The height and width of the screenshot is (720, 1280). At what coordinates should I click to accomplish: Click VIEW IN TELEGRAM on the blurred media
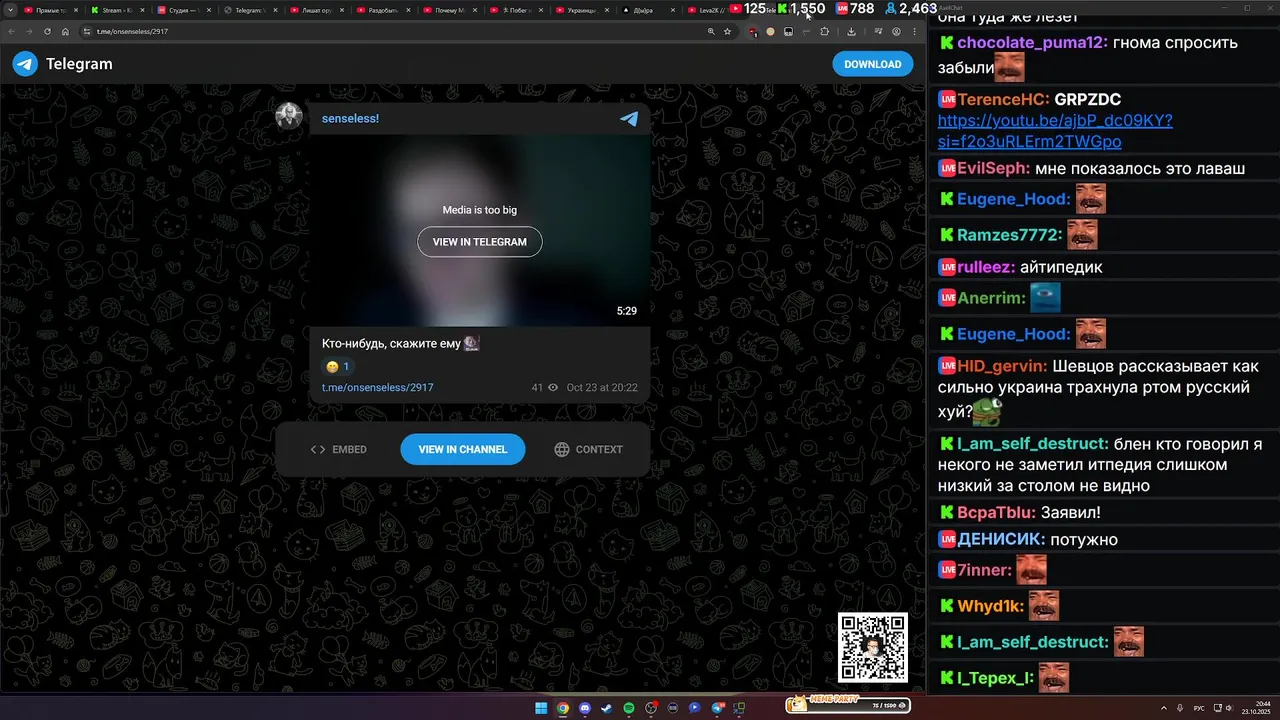pos(480,241)
